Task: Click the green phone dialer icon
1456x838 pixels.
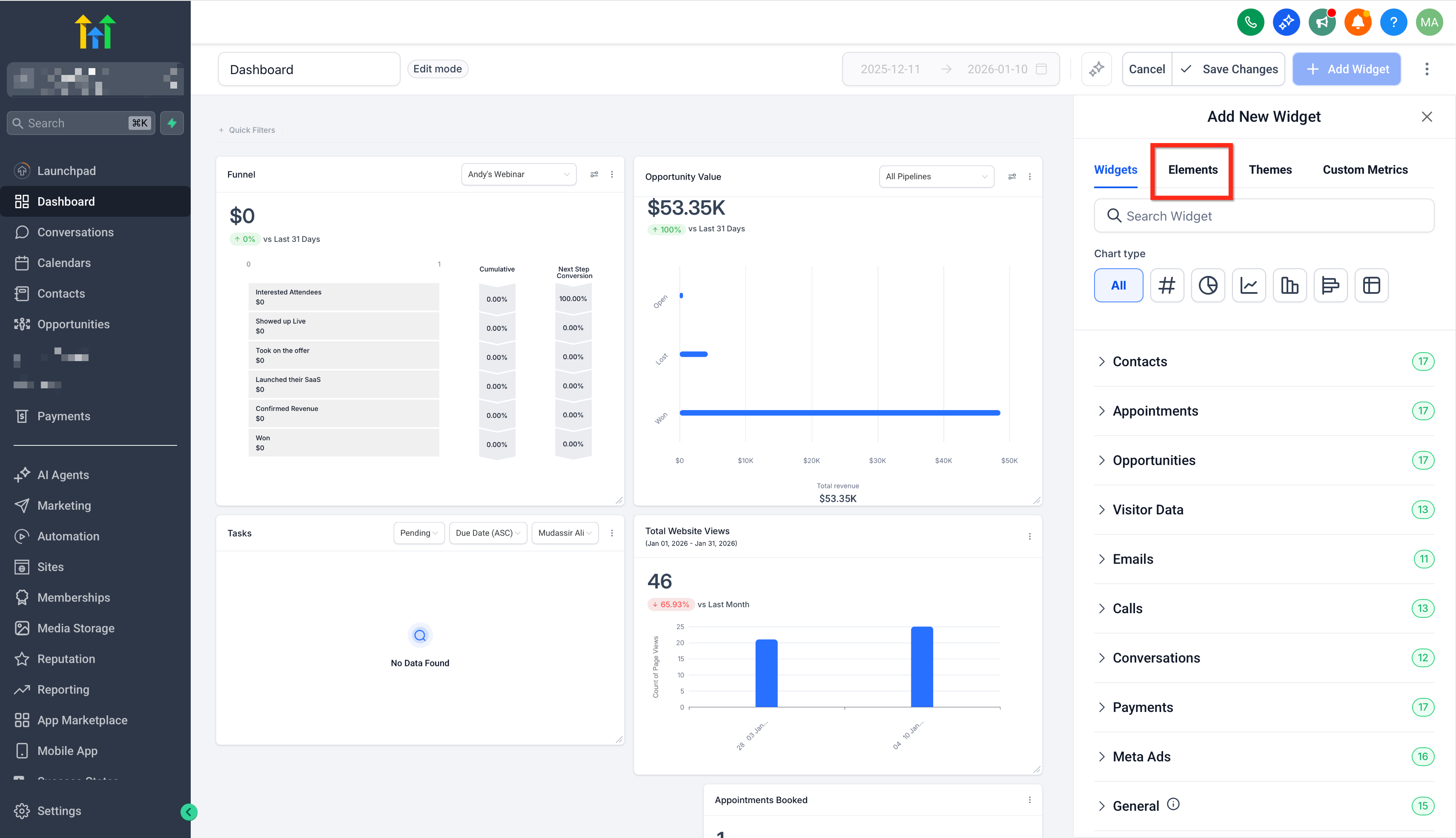Action: pos(1250,23)
